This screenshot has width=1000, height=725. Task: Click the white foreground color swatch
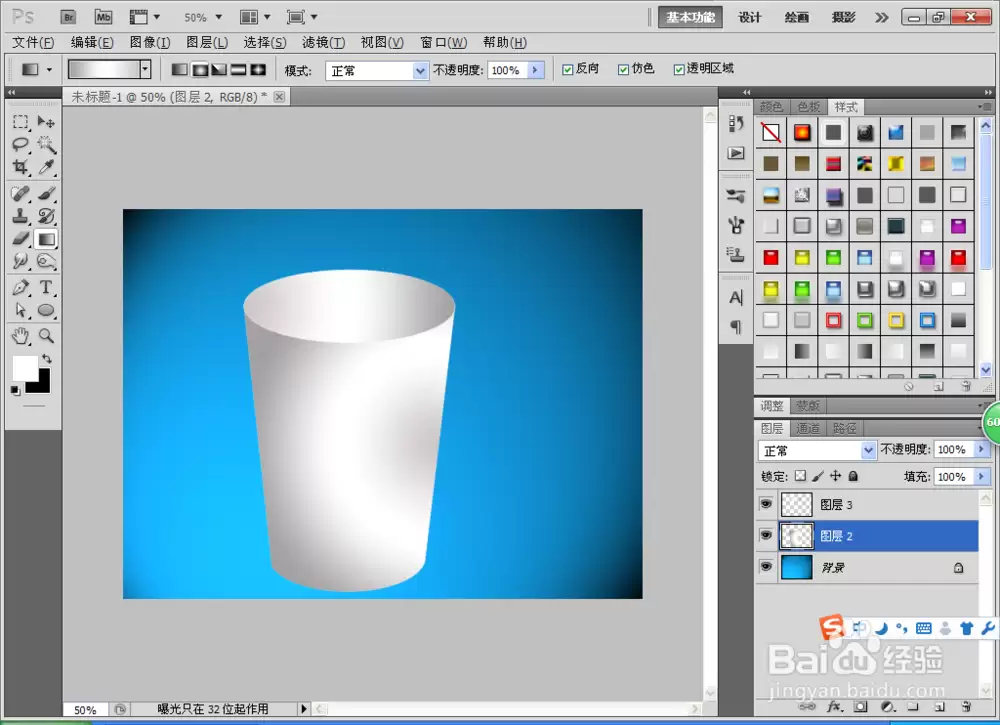[24, 367]
